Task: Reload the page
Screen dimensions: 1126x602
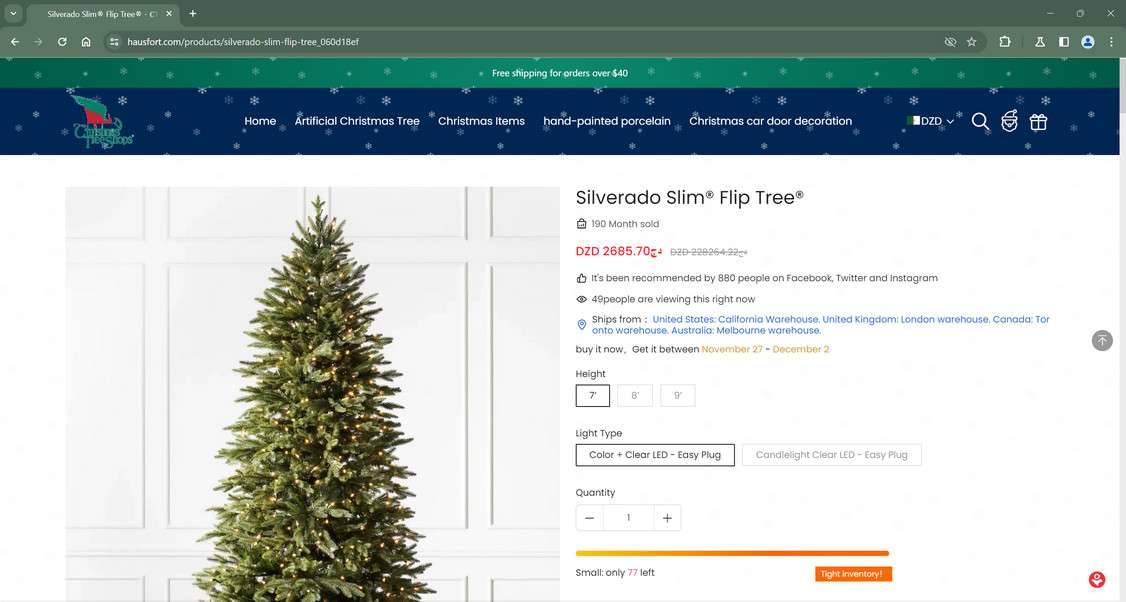Action: [x=62, y=42]
